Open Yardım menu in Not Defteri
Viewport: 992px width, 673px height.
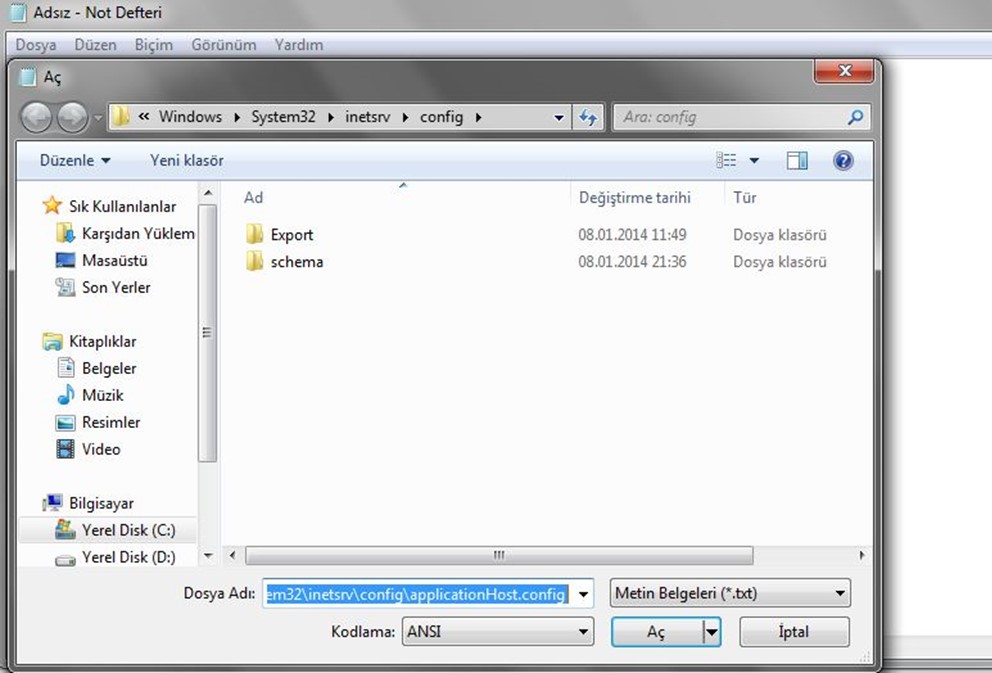(299, 45)
